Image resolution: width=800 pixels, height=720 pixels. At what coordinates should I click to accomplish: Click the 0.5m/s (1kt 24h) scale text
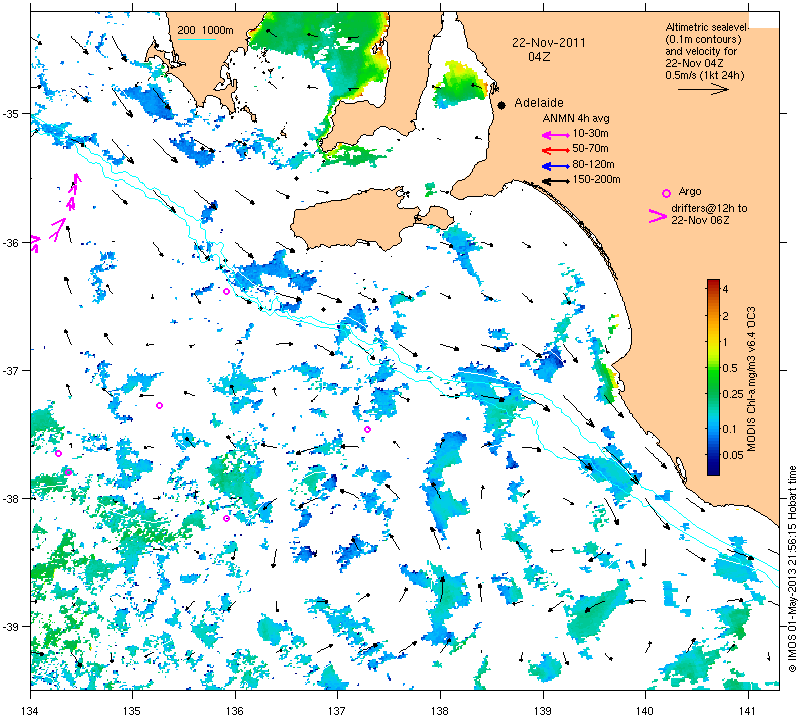click(x=705, y=76)
